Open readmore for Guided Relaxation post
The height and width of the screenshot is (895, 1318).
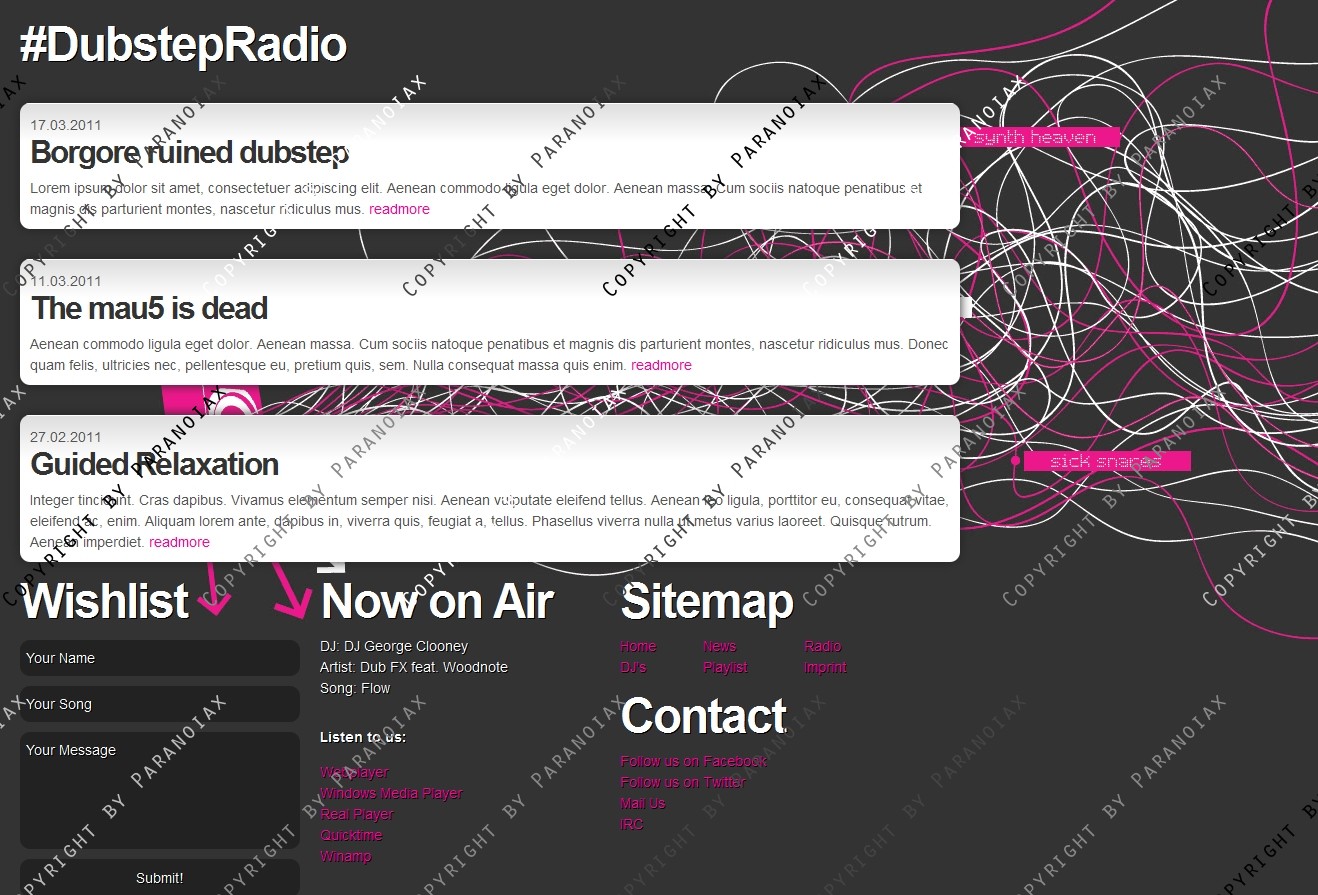[x=179, y=543]
